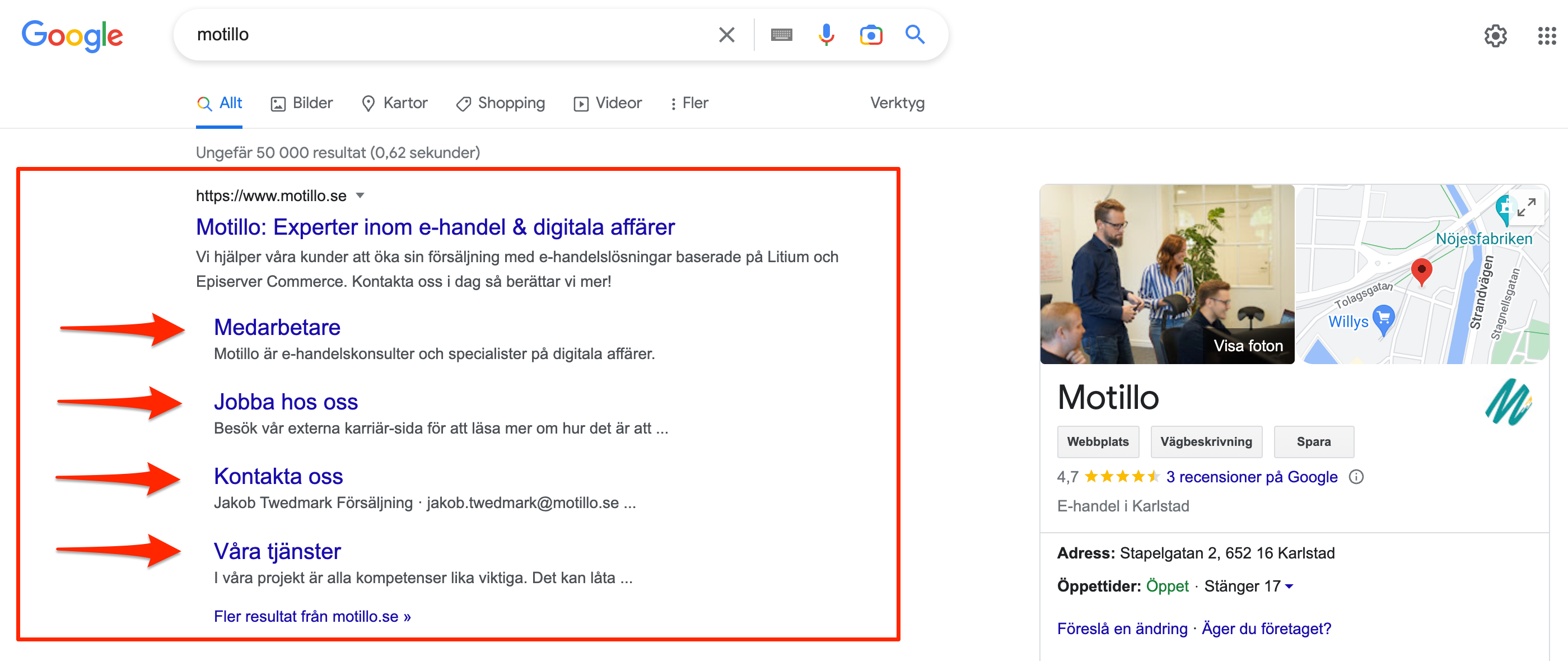Expand opening hours Stänger 17 arrow
1568x661 pixels.
[1289, 586]
